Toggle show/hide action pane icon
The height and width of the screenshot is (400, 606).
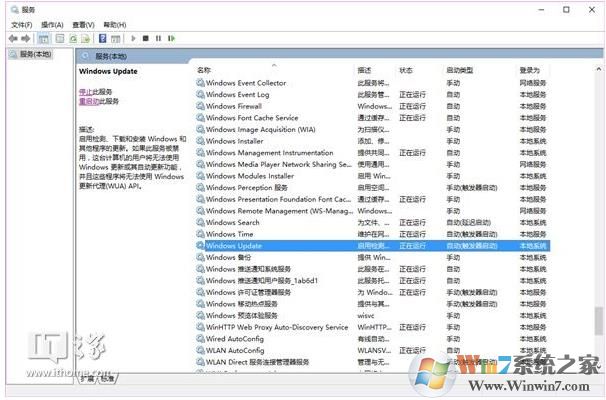coord(116,38)
